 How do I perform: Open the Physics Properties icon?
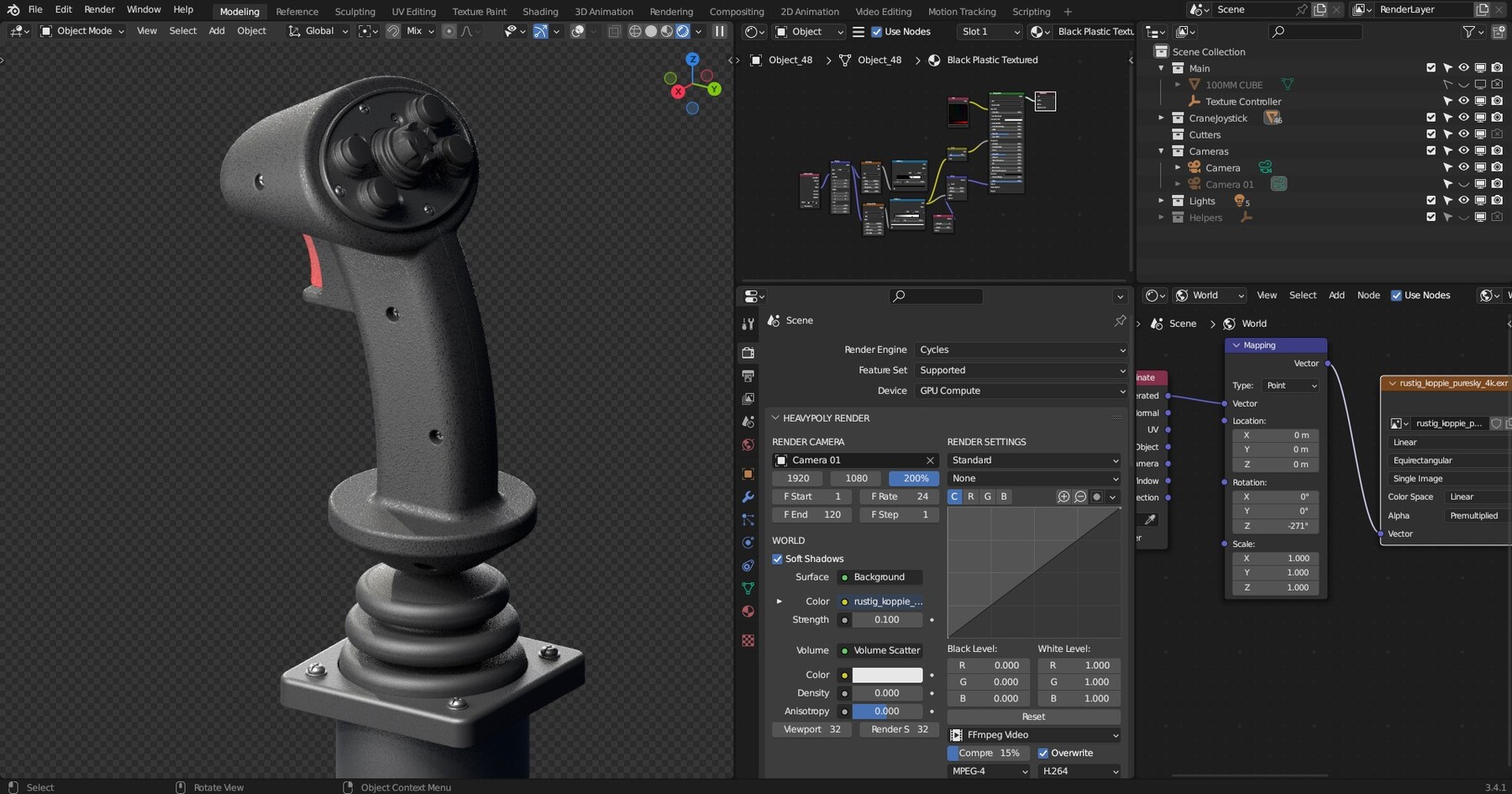coord(748,542)
